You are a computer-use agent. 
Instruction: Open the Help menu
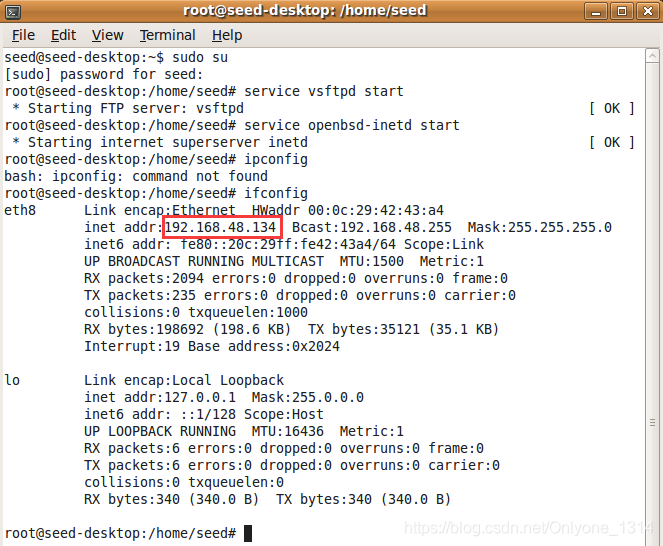click(227, 35)
